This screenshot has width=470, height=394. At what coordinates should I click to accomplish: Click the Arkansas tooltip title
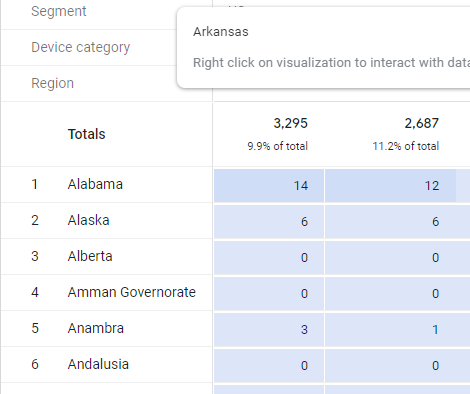221,32
